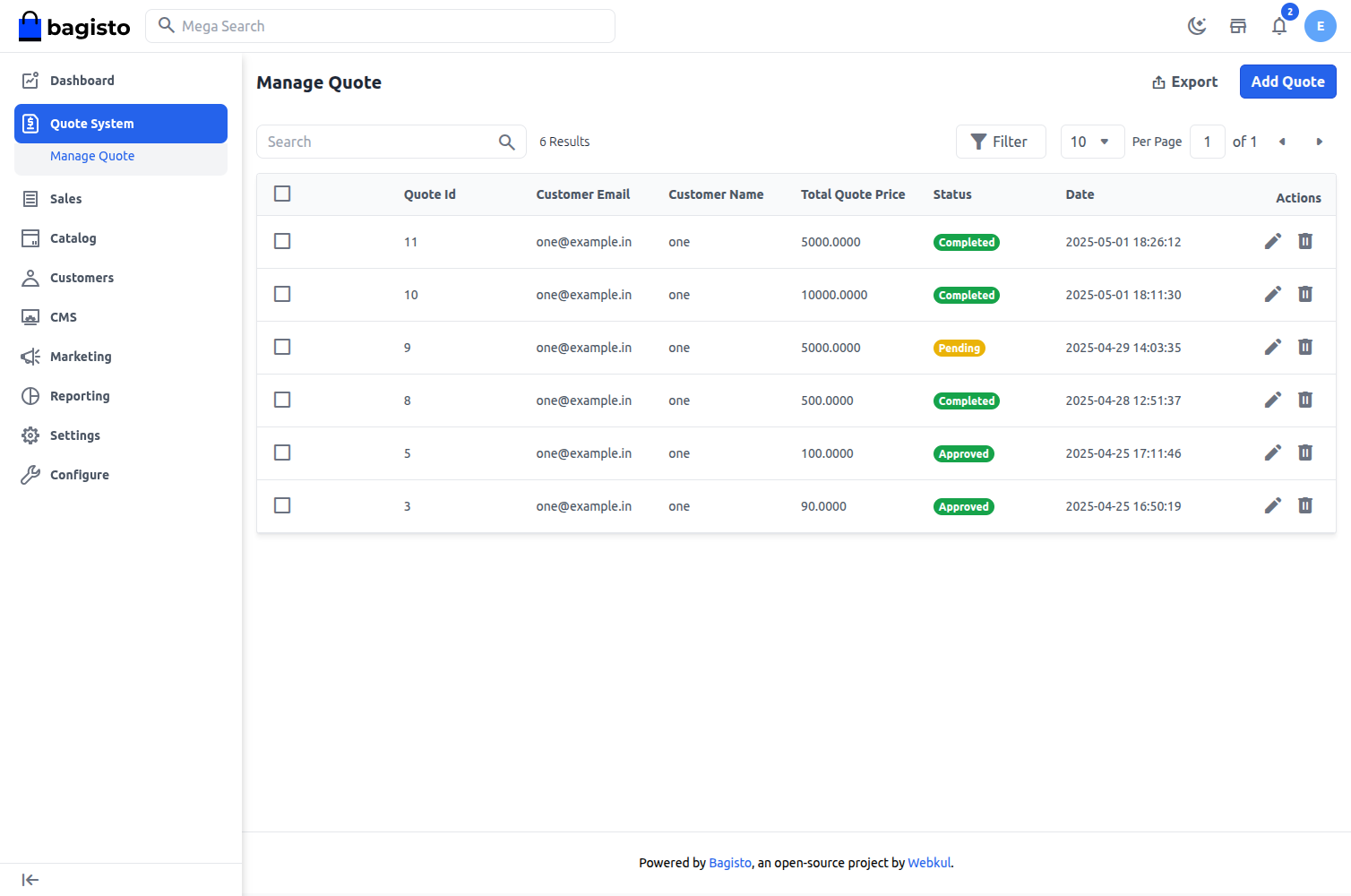1351x896 pixels.
Task: Edit quote 10 with pencil icon
Action: pyautogui.click(x=1273, y=294)
